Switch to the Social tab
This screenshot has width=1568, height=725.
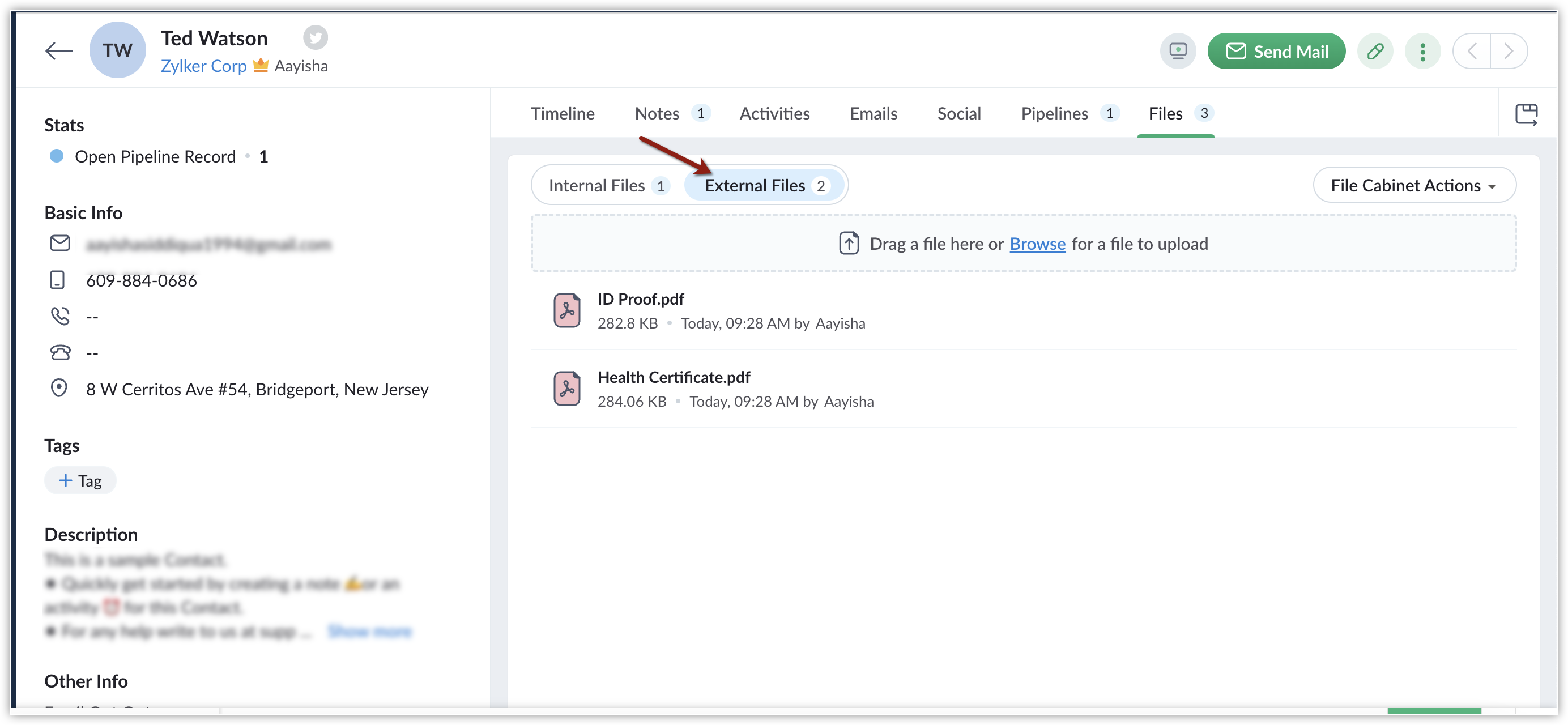(x=958, y=113)
